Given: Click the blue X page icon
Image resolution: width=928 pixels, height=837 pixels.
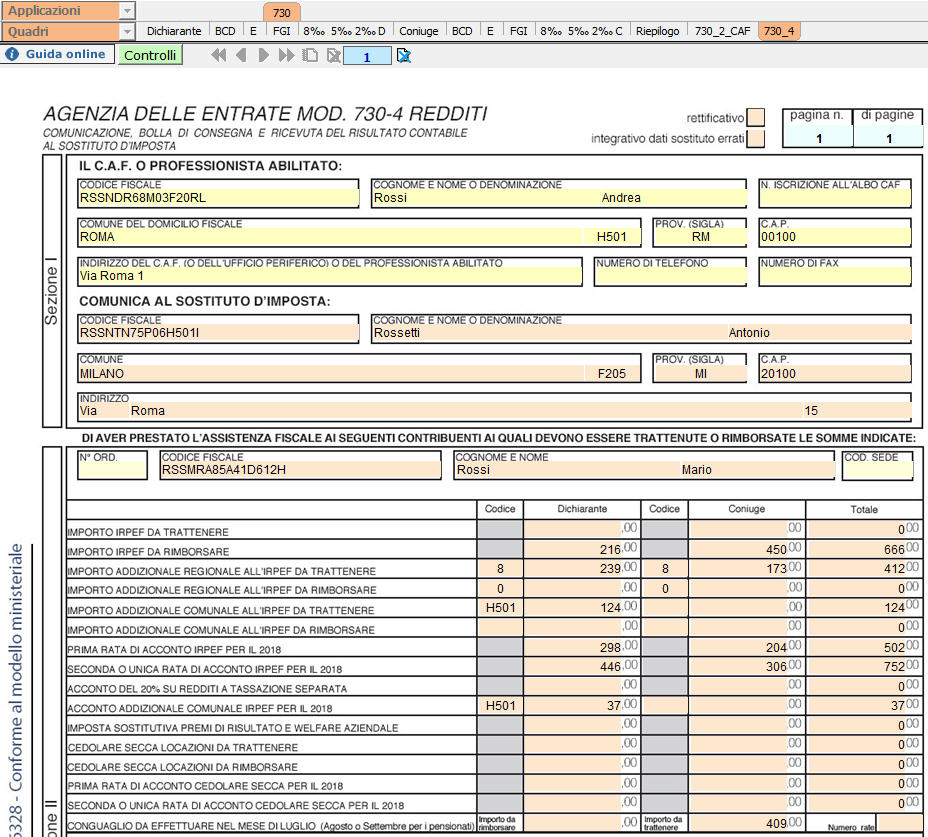Looking at the screenshot, I should tap(404, 56).
